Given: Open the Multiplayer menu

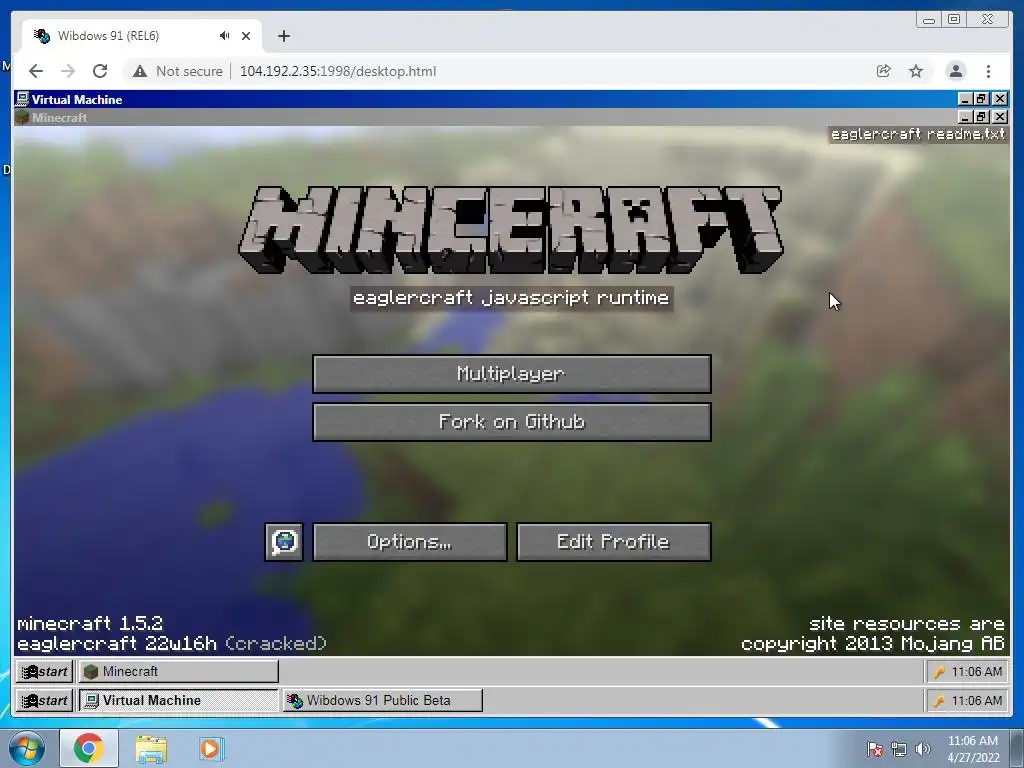Looking at the screenshot, I should click(511, 374).
